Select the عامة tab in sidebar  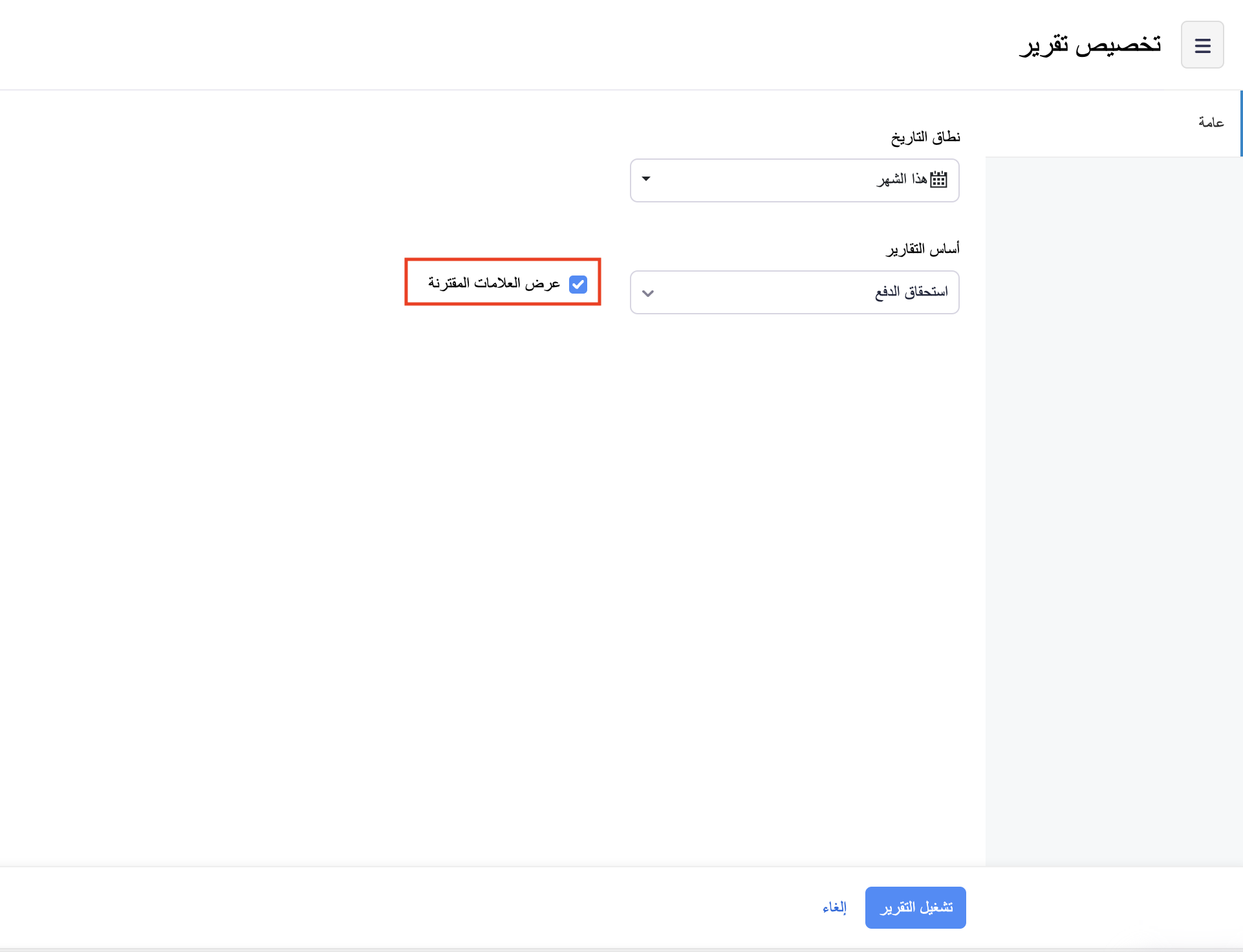tap(1211, 123)
